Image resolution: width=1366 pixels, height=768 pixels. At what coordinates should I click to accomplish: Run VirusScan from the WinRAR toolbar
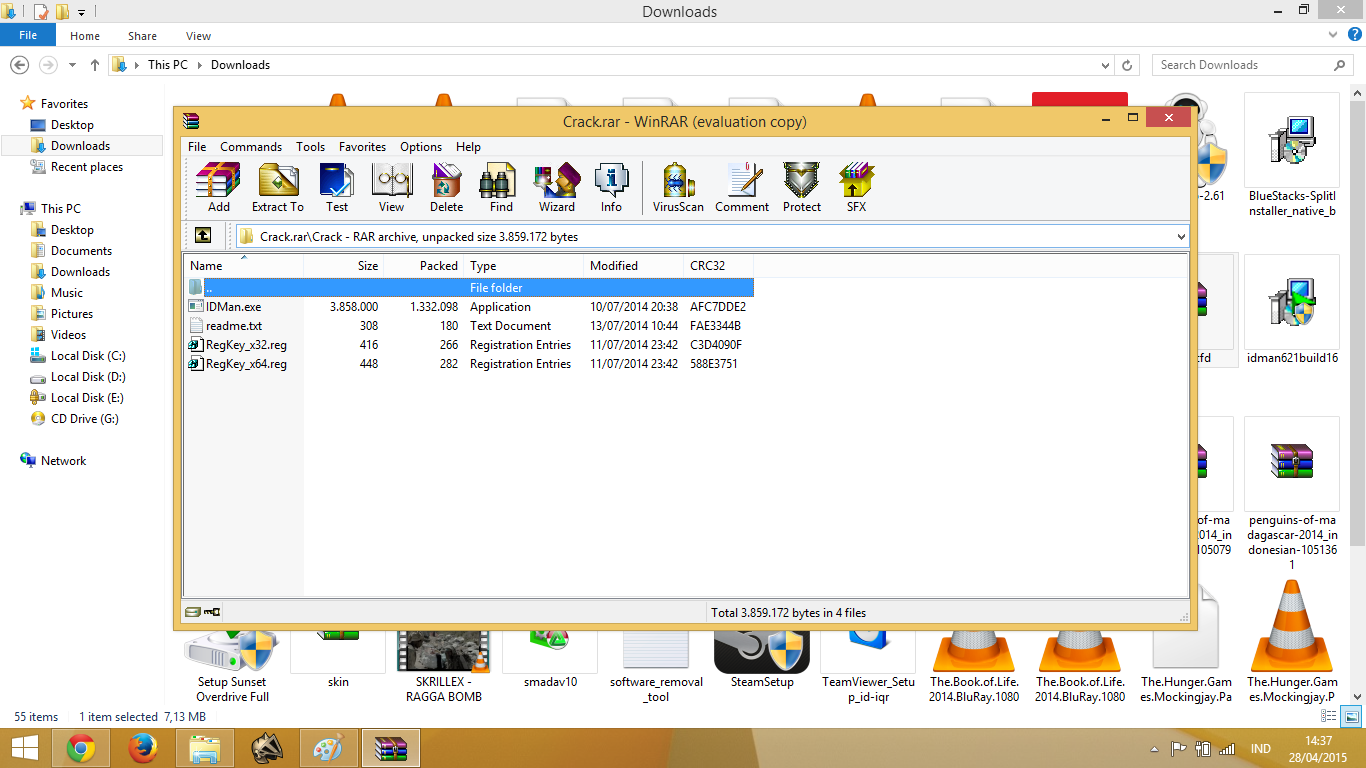678,187
